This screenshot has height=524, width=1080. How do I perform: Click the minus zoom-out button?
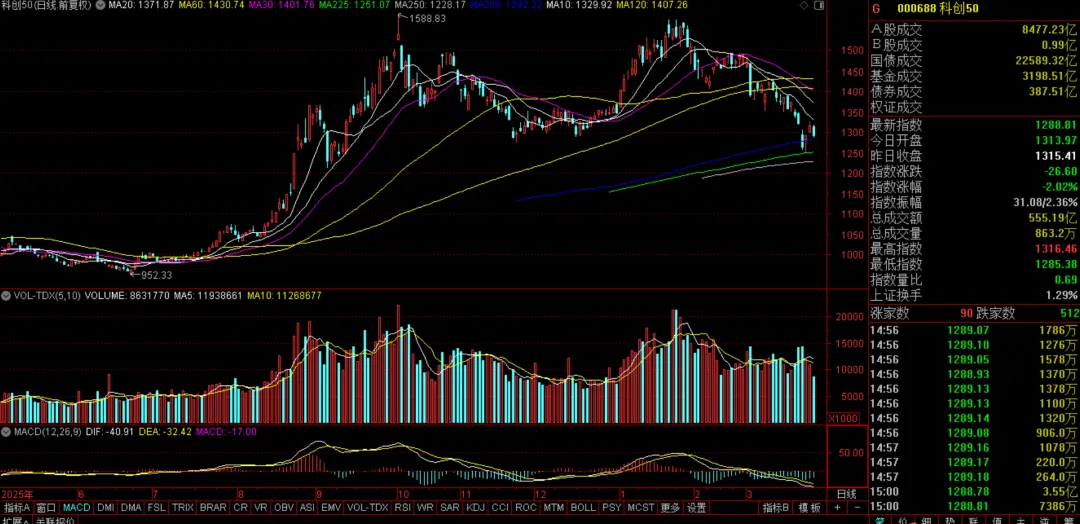click(856, 507)
